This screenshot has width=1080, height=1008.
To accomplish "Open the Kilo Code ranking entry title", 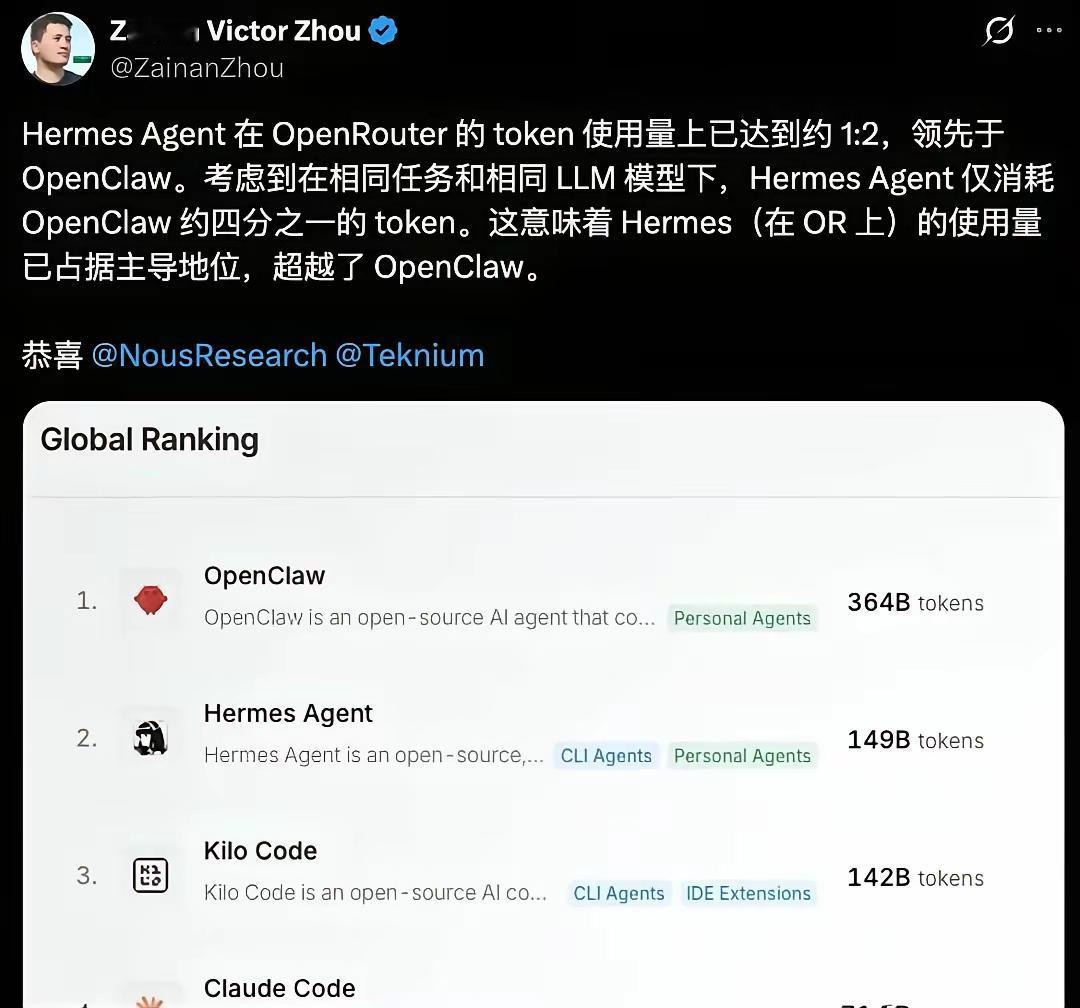I will click(260, 851).
